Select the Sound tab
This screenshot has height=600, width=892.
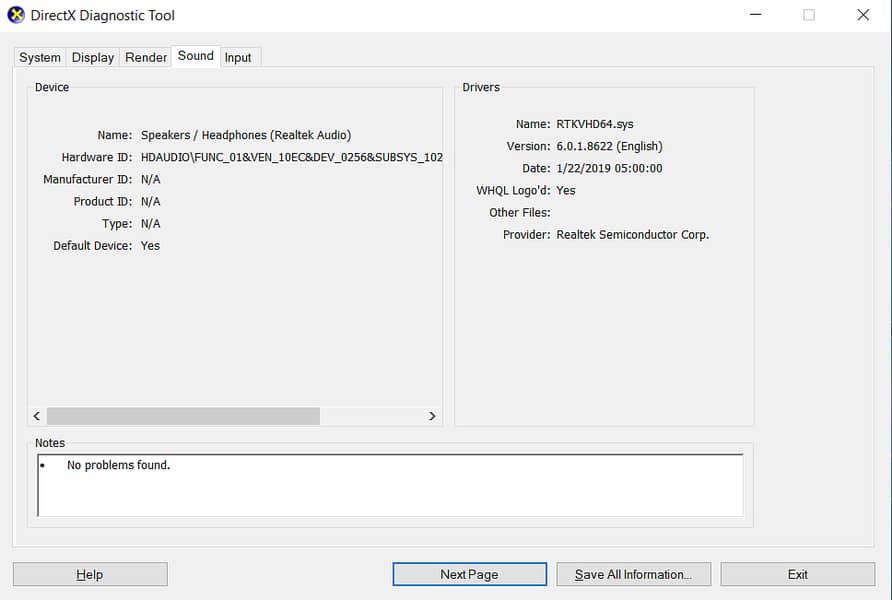point(196,56)
